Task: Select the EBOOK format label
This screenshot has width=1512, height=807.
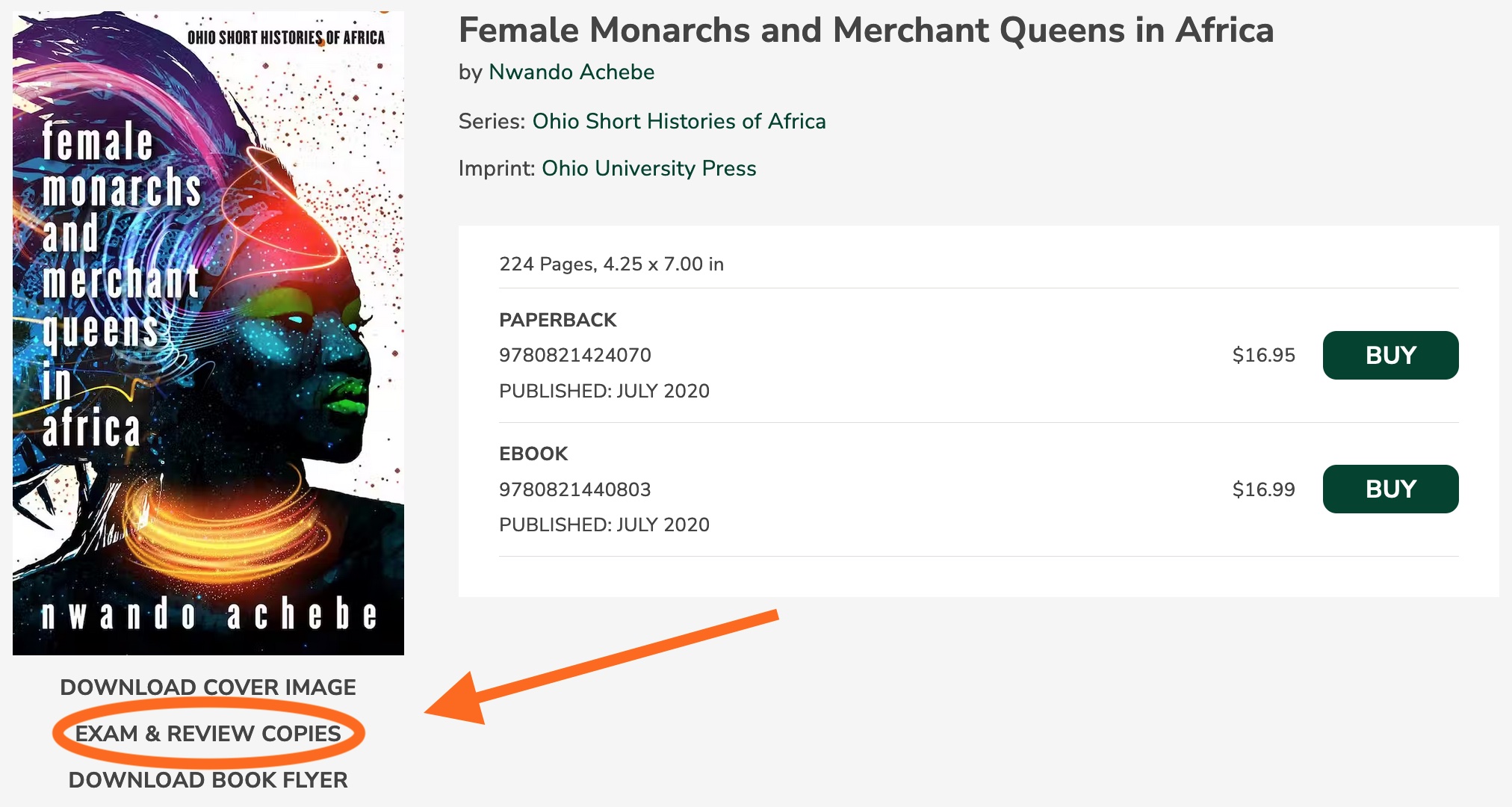Action: click(533, 454)
